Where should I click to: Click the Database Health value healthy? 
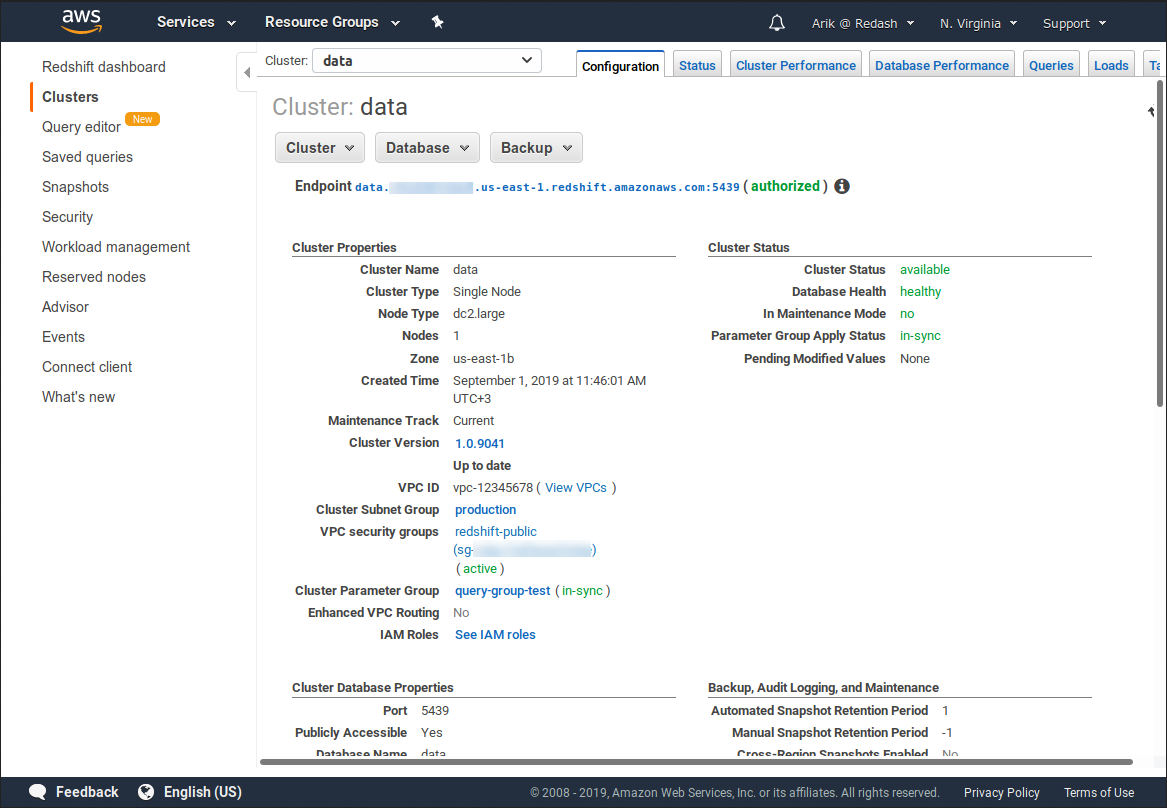tap(920, 292)
